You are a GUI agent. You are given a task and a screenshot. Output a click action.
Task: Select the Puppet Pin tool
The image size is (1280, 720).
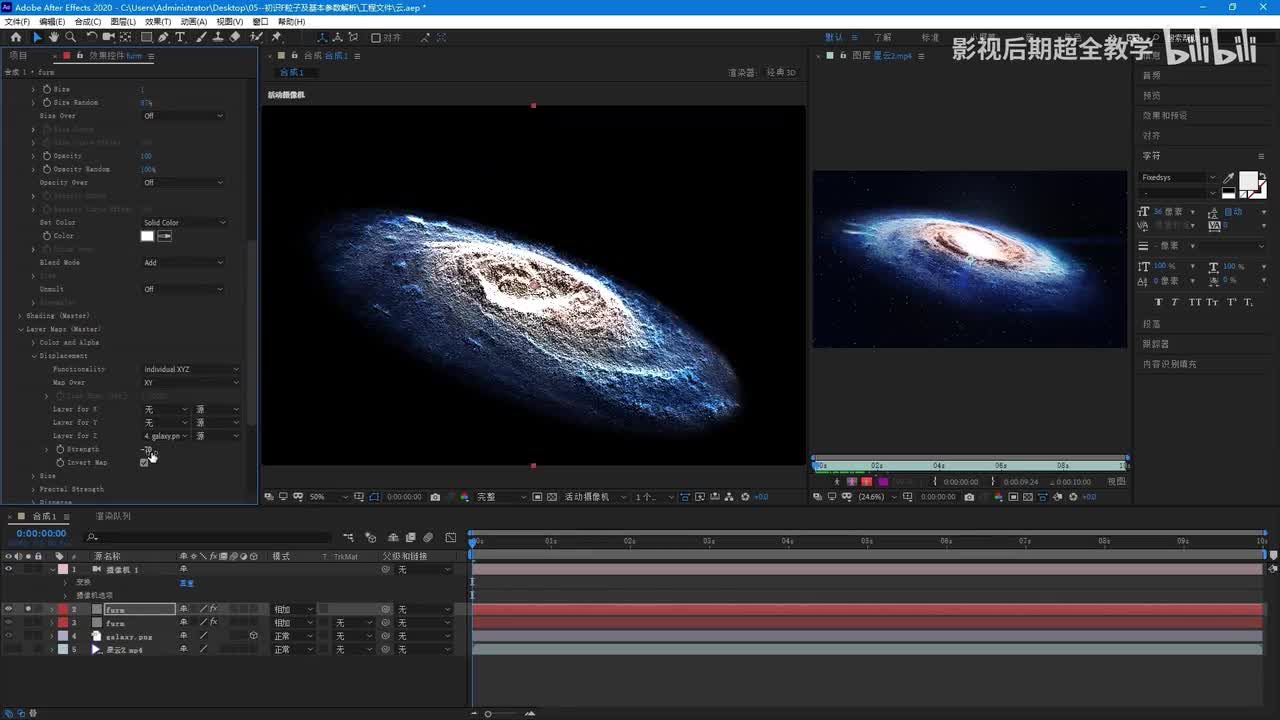pyautogui.click(x=275, y=37)
